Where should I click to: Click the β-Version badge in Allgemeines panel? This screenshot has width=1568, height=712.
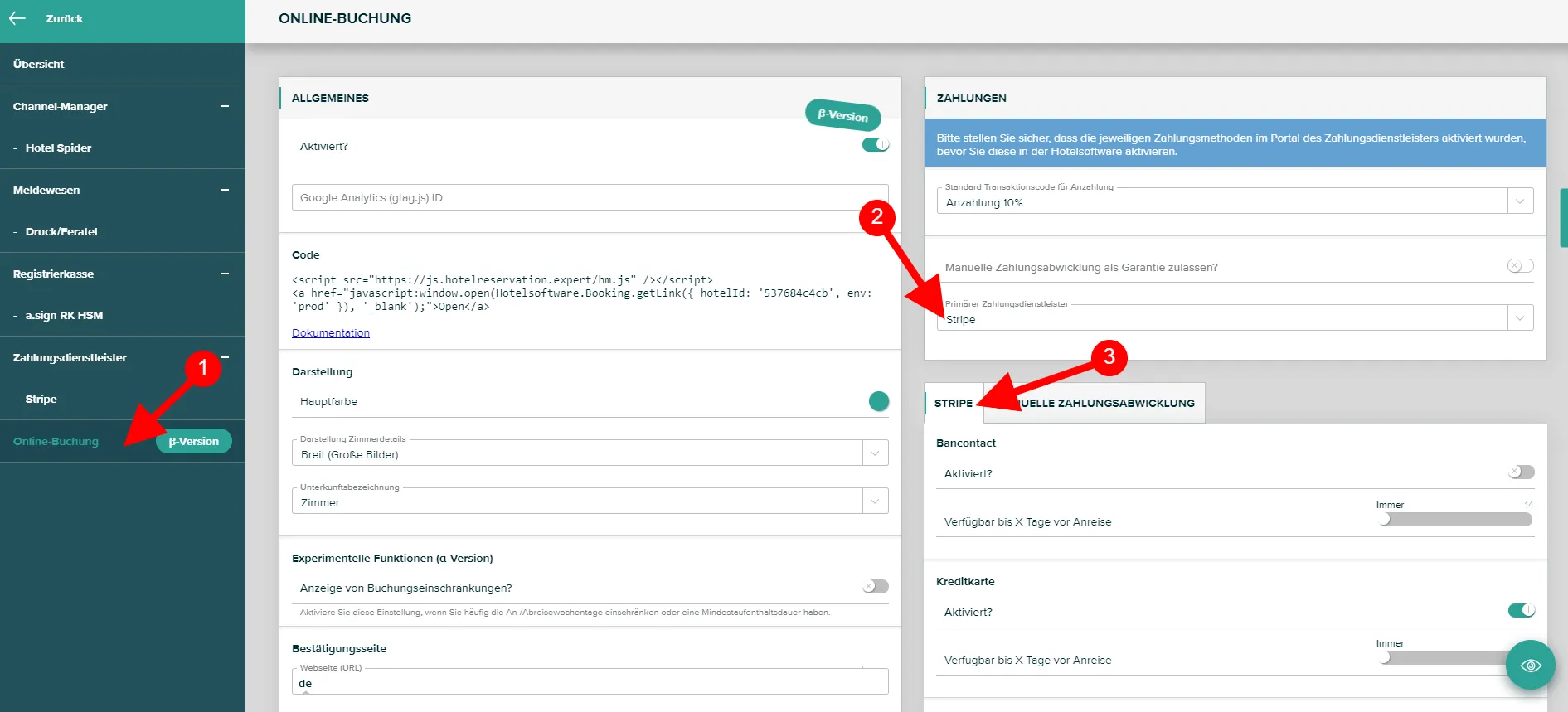pyautogui.click(x=842, y=115)
